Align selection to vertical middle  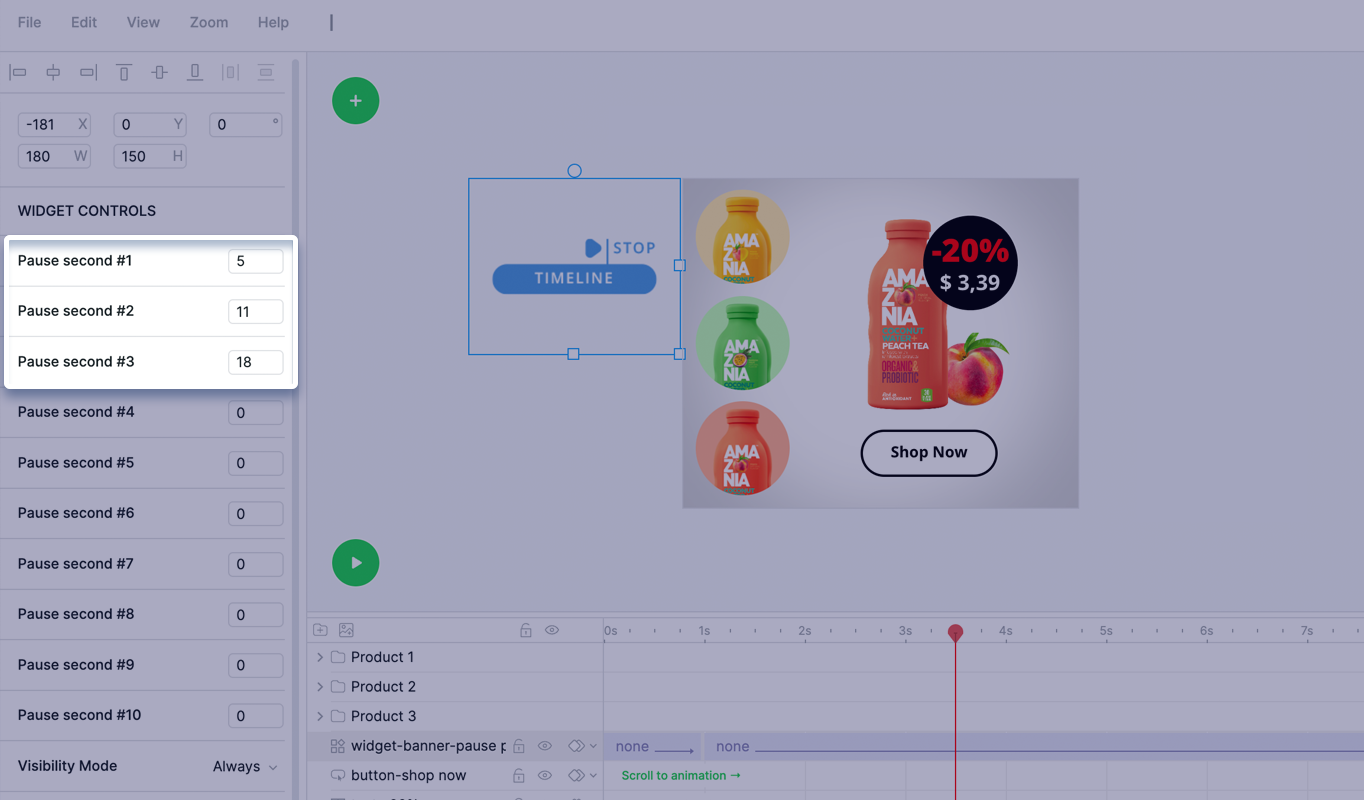click(x=160, y=72)
